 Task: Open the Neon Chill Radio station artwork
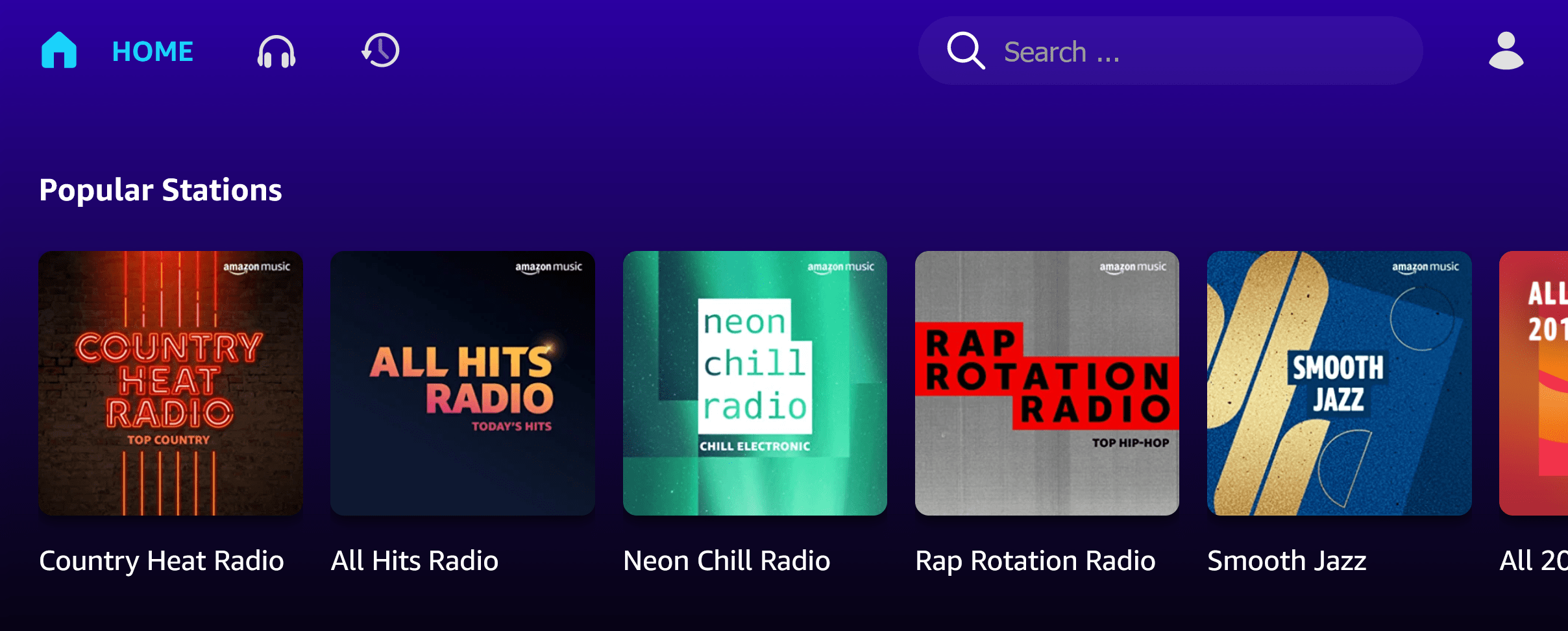tap(755, 383)
